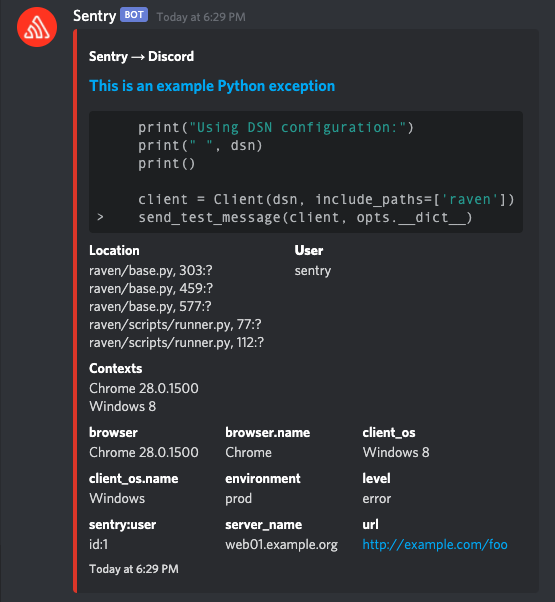Screen dimensions: 555x602
Task: Click level value 'error'
Action: 377,499
